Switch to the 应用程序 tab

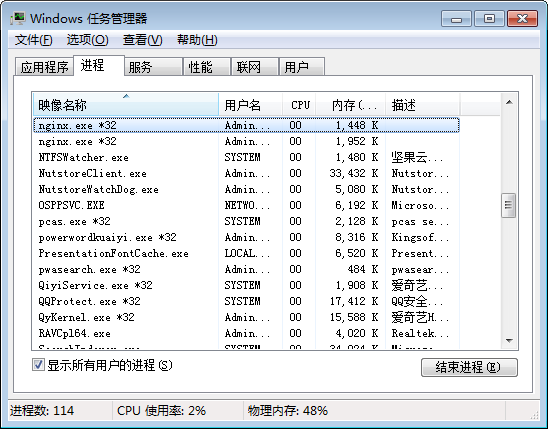[44, 67]
